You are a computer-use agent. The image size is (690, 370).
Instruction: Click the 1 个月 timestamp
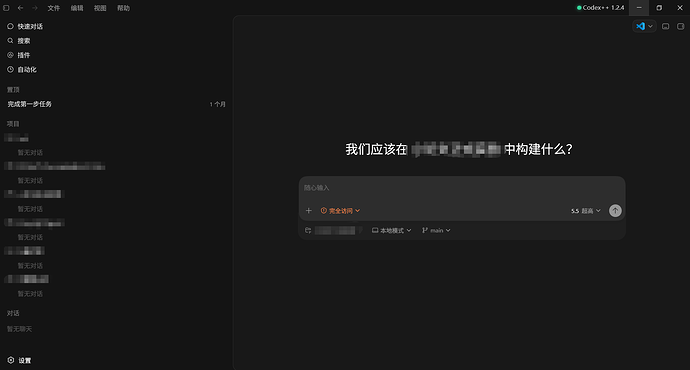click(217, 104)
